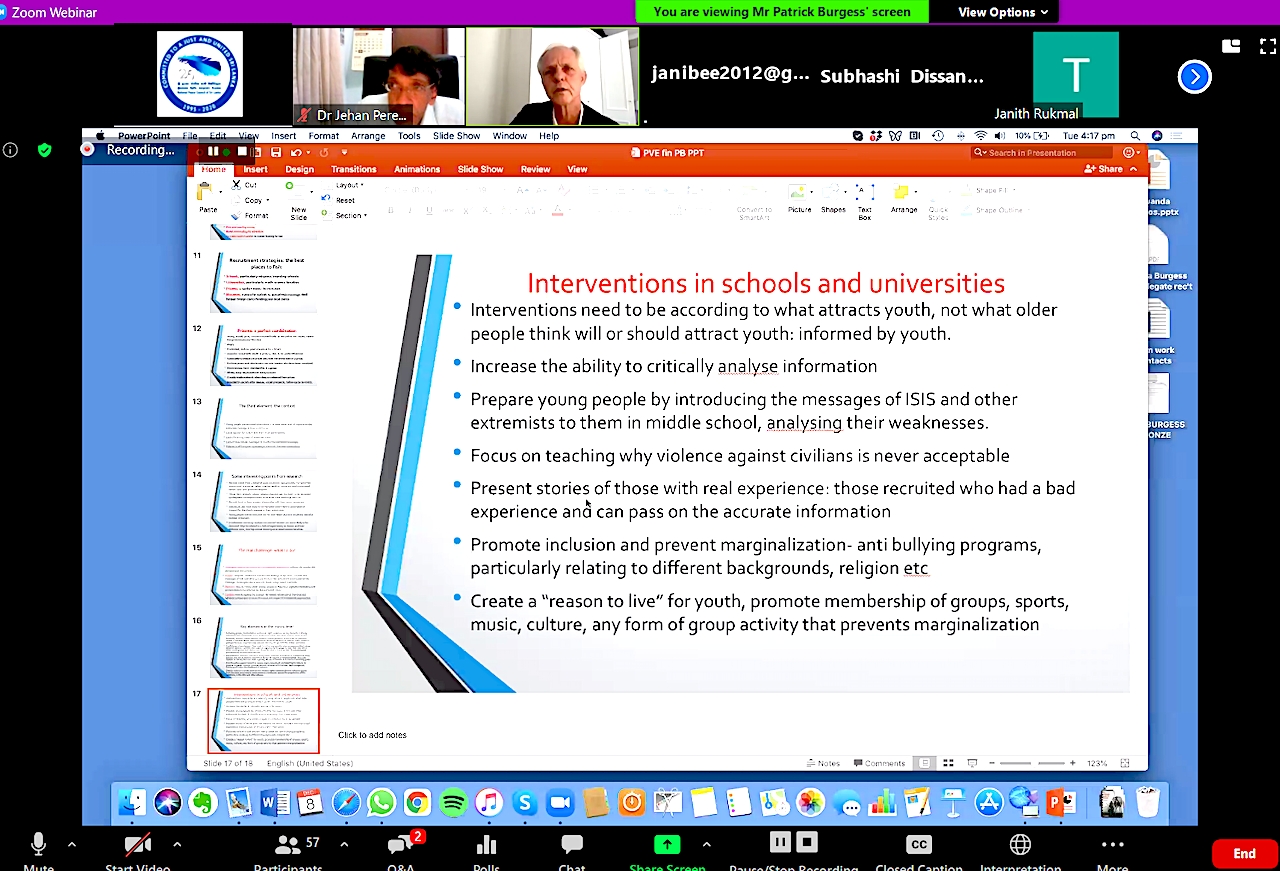Open the Transitions ribbon tab
This screenshot has width=1280, height=871.
point(354,169)
